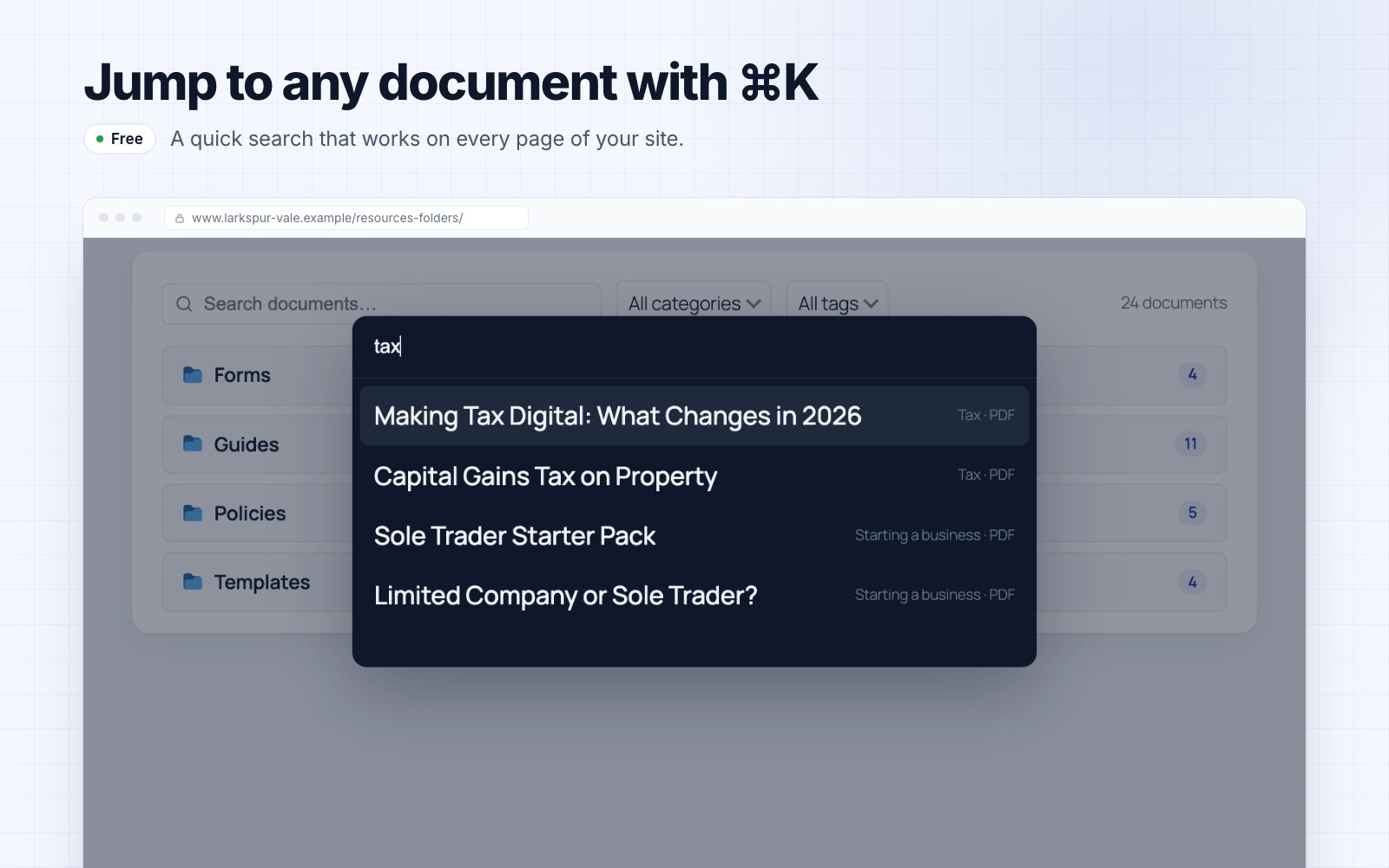
Task: Click the Tax · PDF tag on Making Tax Digital
Action: [986, 416]
